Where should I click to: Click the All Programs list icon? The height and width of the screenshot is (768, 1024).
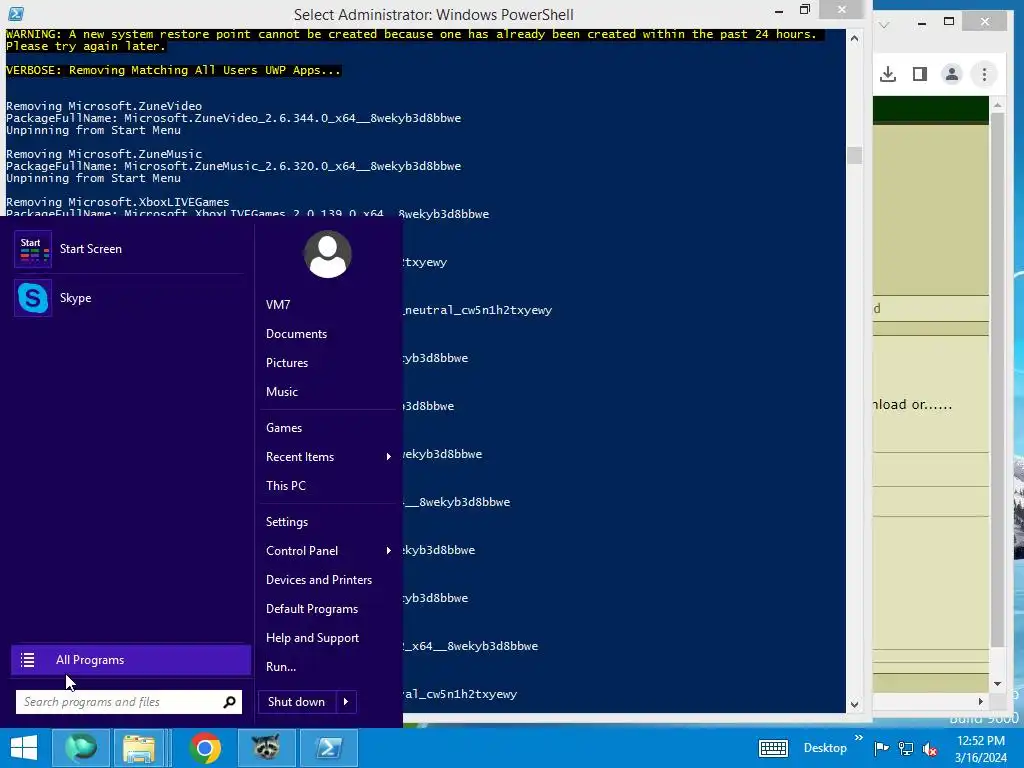pos(27,660)
